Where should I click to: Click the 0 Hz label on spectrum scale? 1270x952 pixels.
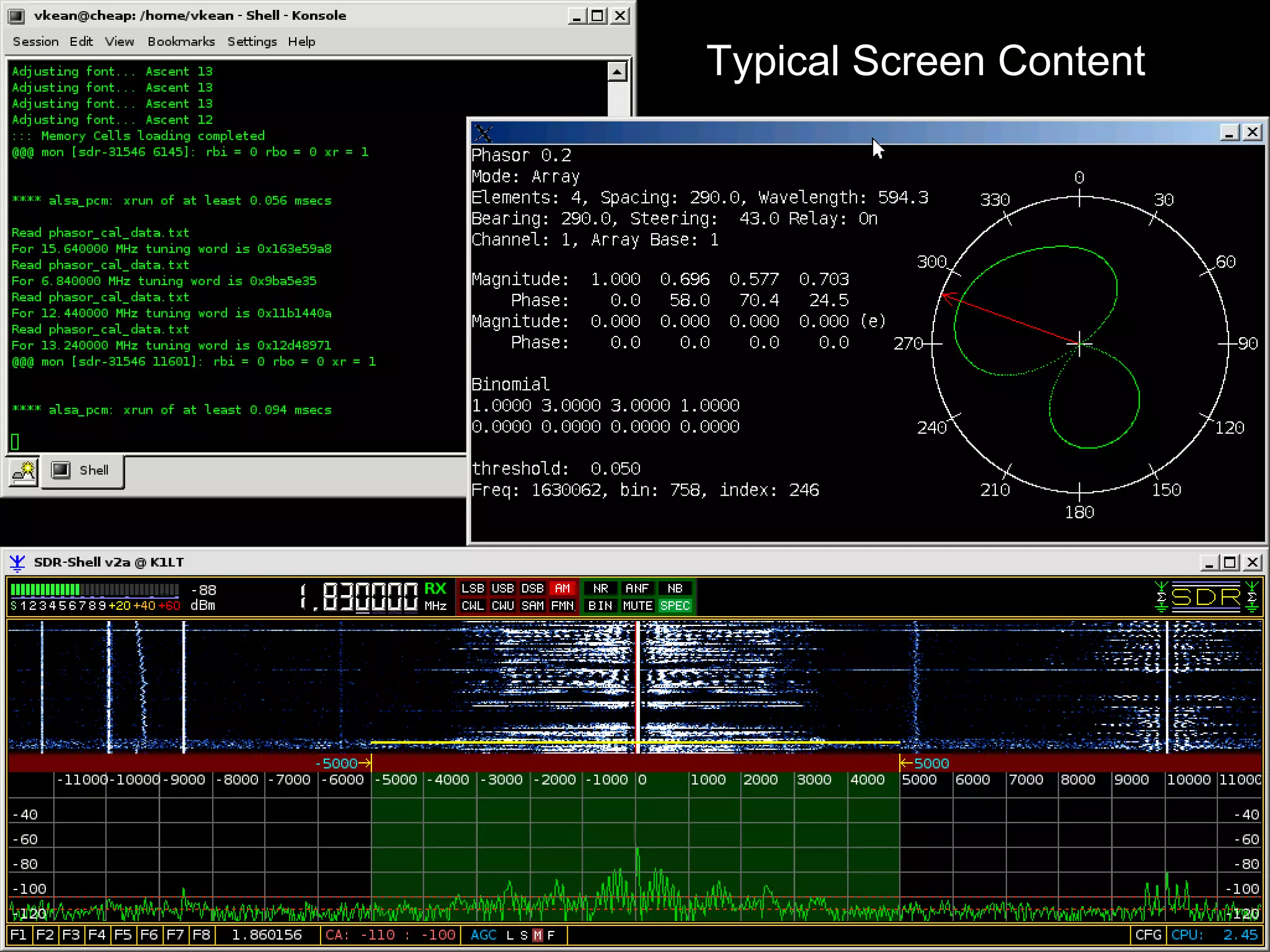click(x=642, y=780)
